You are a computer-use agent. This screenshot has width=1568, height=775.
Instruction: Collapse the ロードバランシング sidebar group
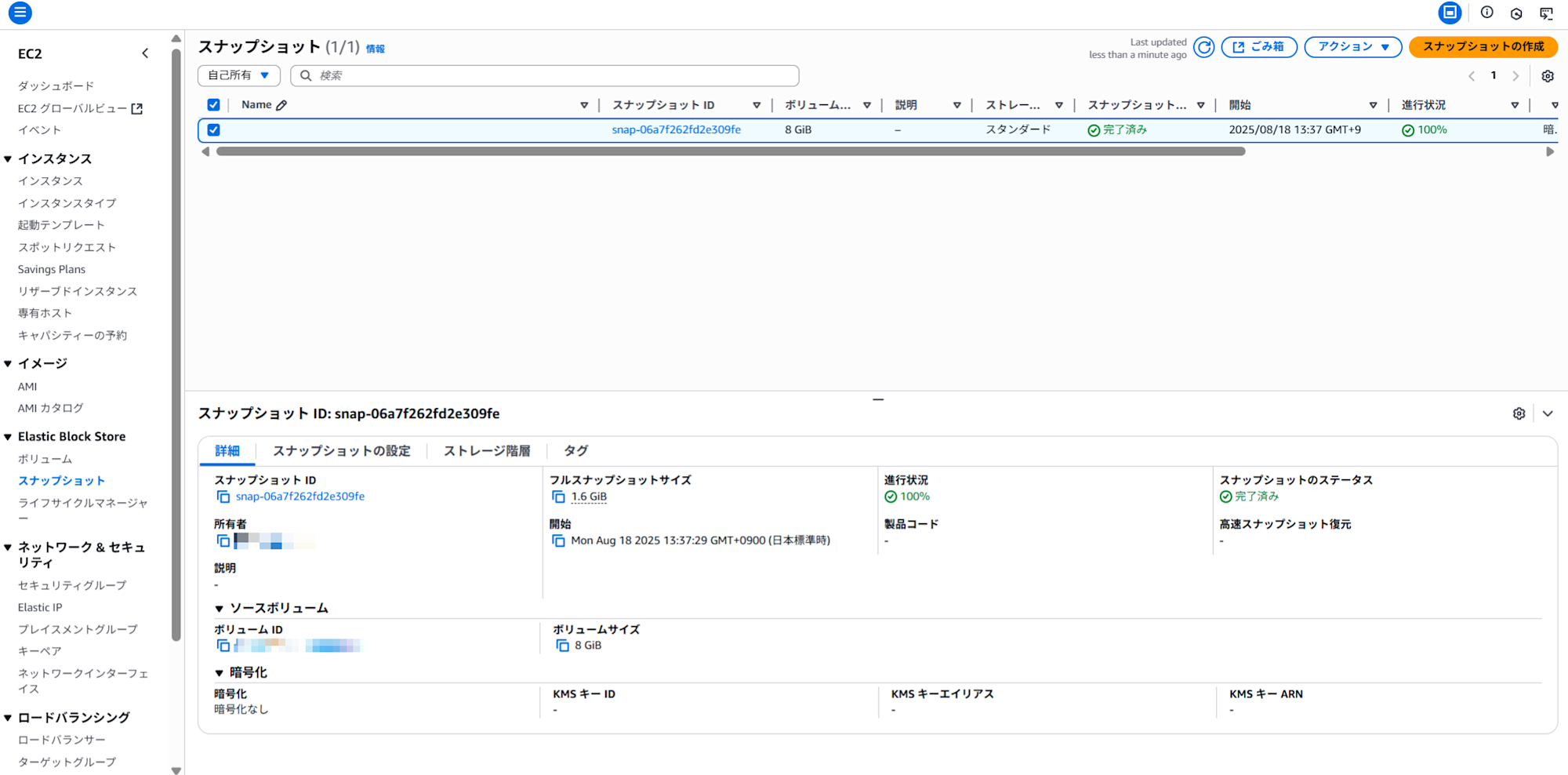8,718
